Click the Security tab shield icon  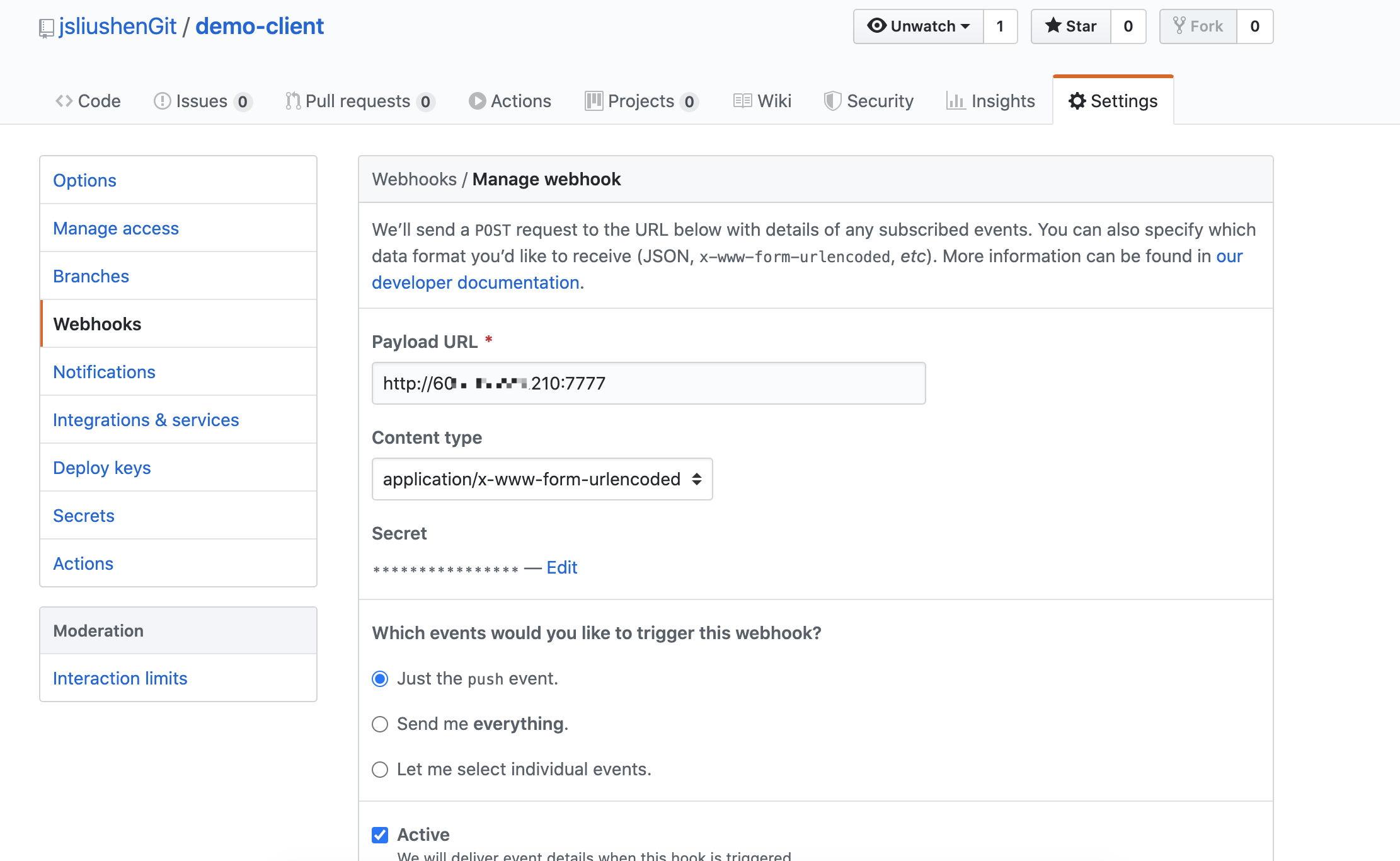[832, 101]
